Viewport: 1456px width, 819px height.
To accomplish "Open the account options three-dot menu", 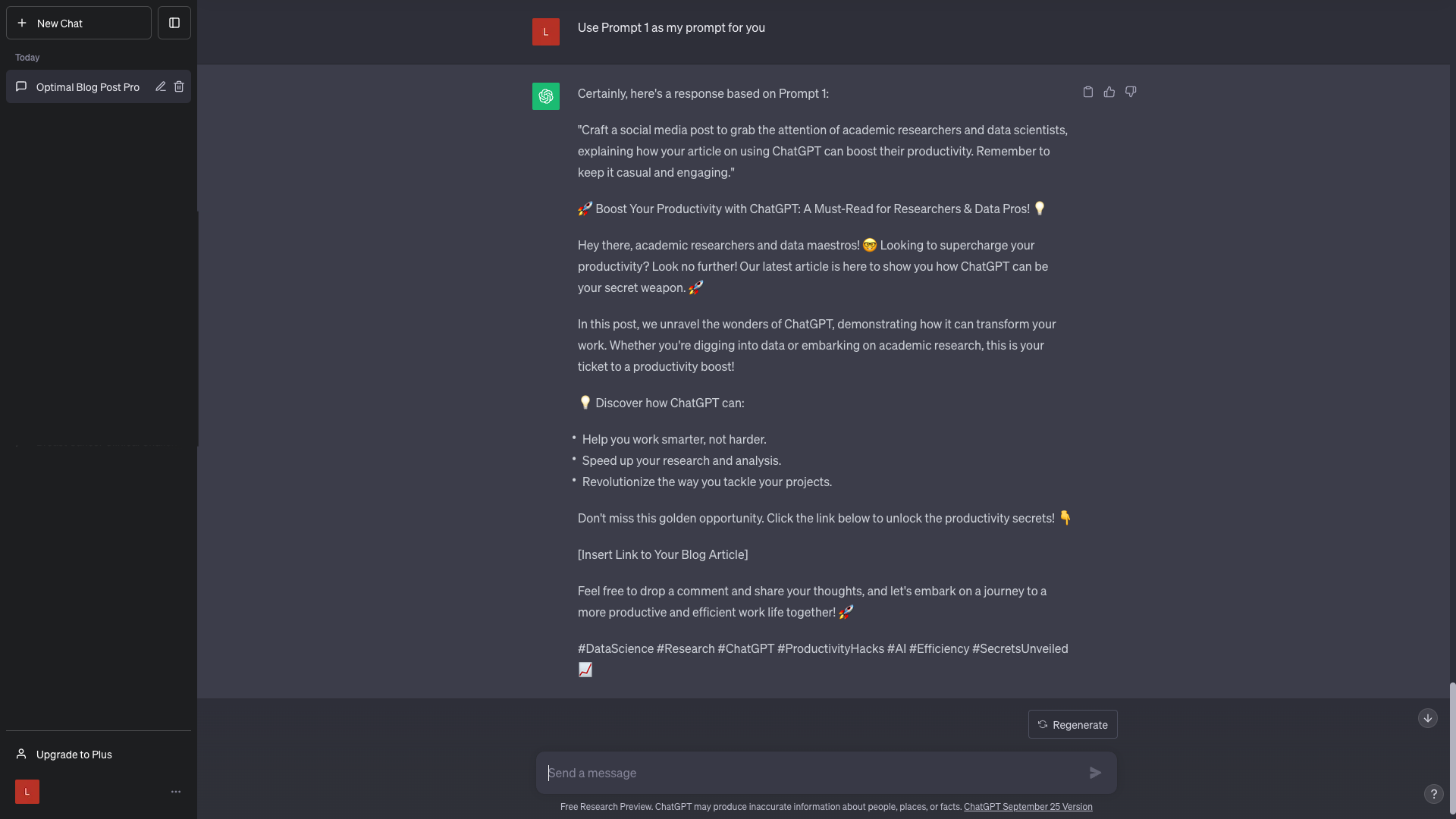I will (x=176, y=792).
